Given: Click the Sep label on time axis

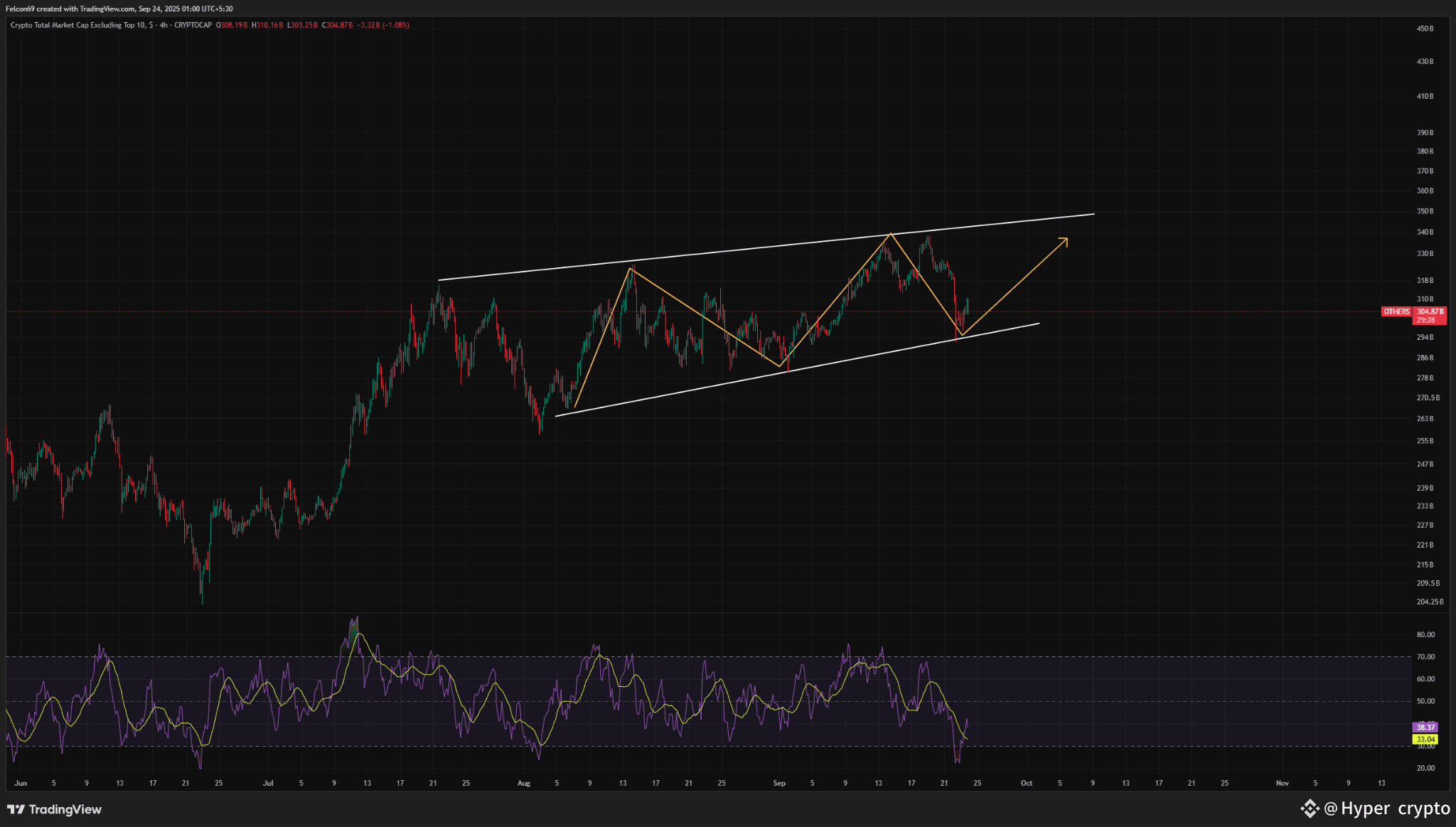Looking at the screenshot, I should (x=779, y=783).
